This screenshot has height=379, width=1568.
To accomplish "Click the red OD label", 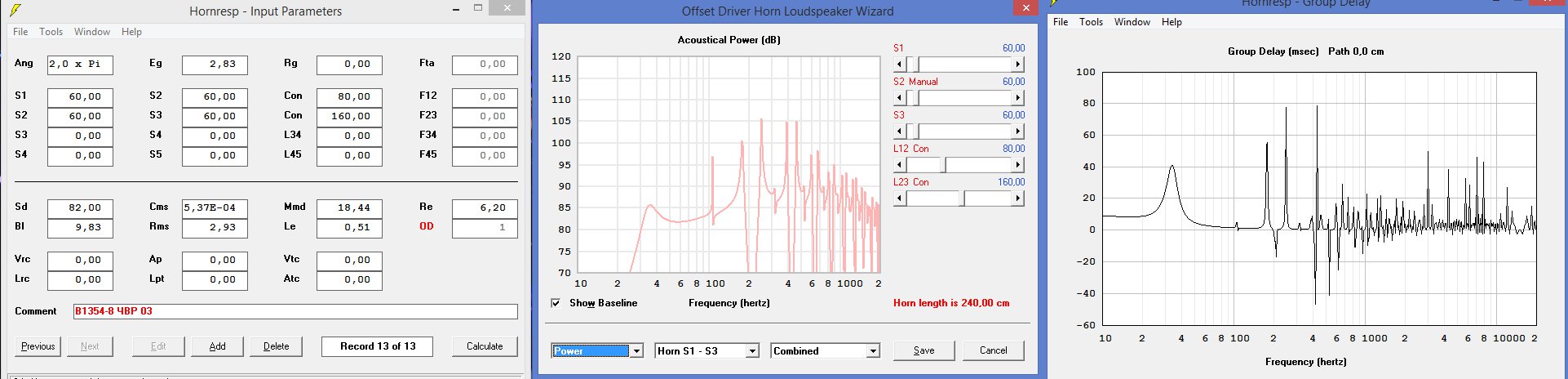I will point(427,226).
